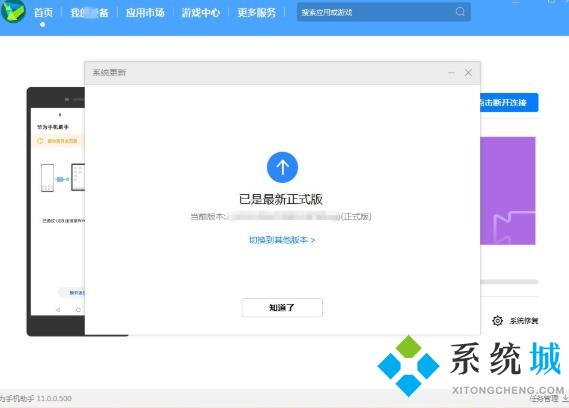Tap the back arrow on phone preview
Image resolution: width=569 pixels, height=408 pixels.
pyautogui.click(x=58, y=310)
